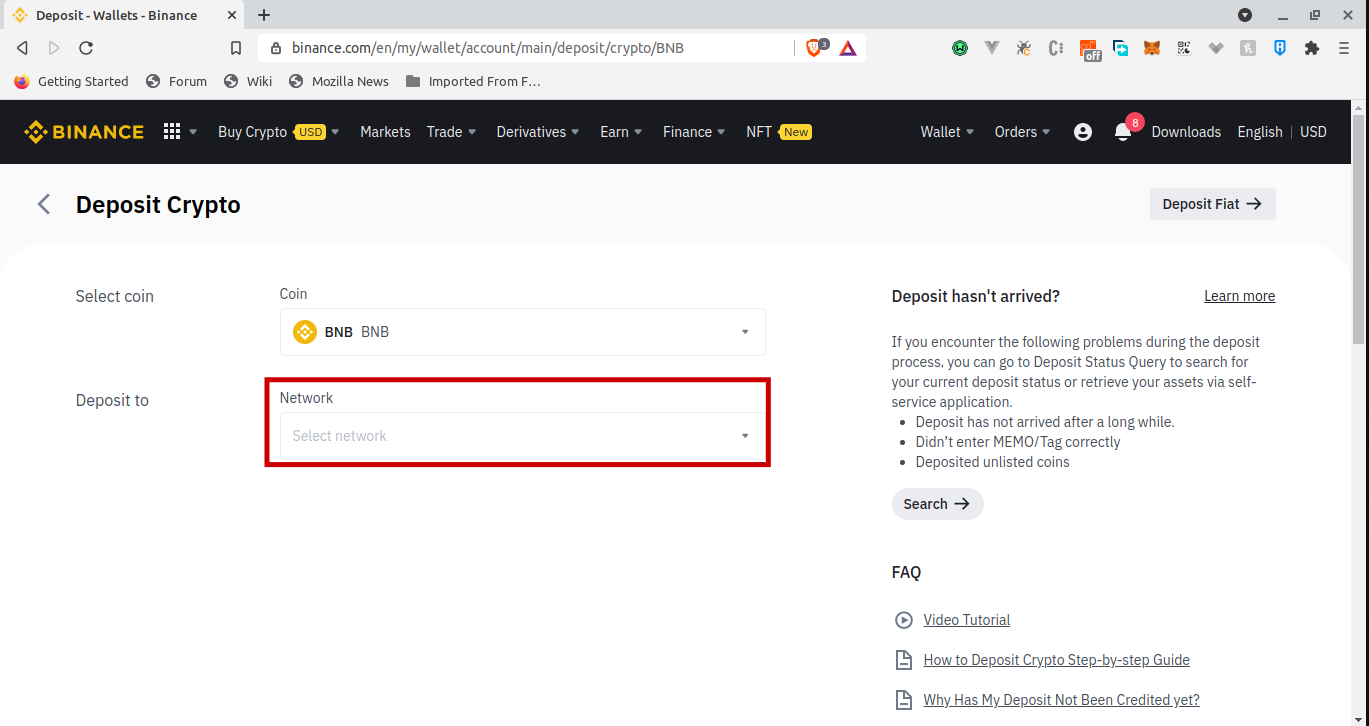Image resolution: width=1369 pixels, height=726 pixels.
Task: Open a new browser tab
Action: coord(264,15)
